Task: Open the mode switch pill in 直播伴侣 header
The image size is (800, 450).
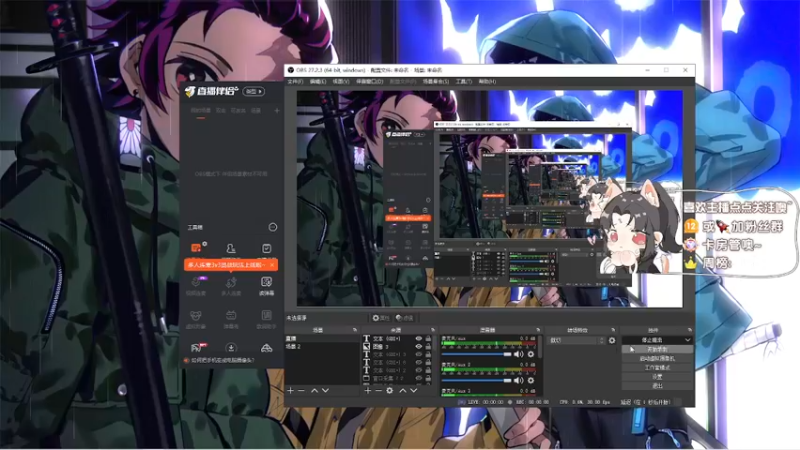Action: click(254, 91)
